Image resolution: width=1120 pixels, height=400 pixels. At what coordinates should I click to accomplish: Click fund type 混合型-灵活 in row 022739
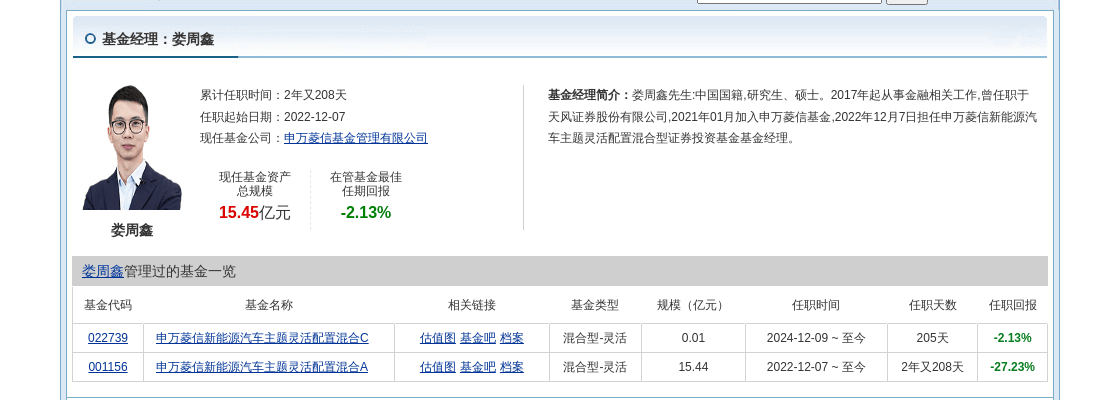pyautogui.click(x=594, y=338)
